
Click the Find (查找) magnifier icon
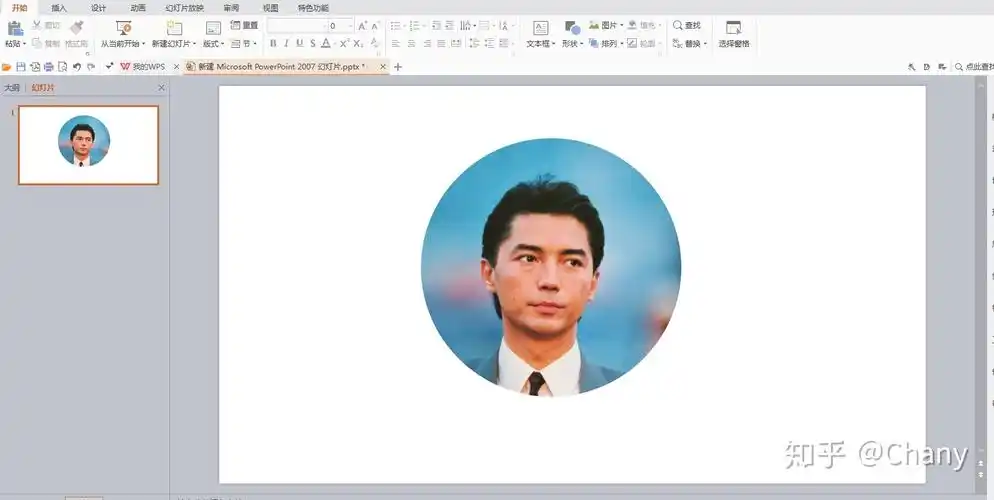(678, 25)
